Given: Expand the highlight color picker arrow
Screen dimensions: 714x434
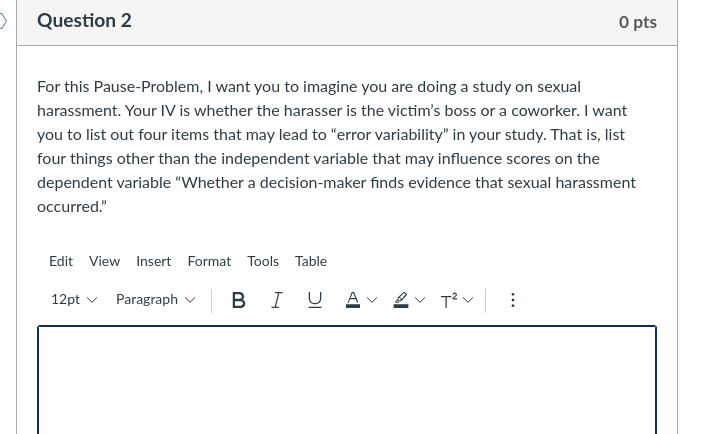Looking at the screenshot, I should pyautogui.click(x=420, y=300).
